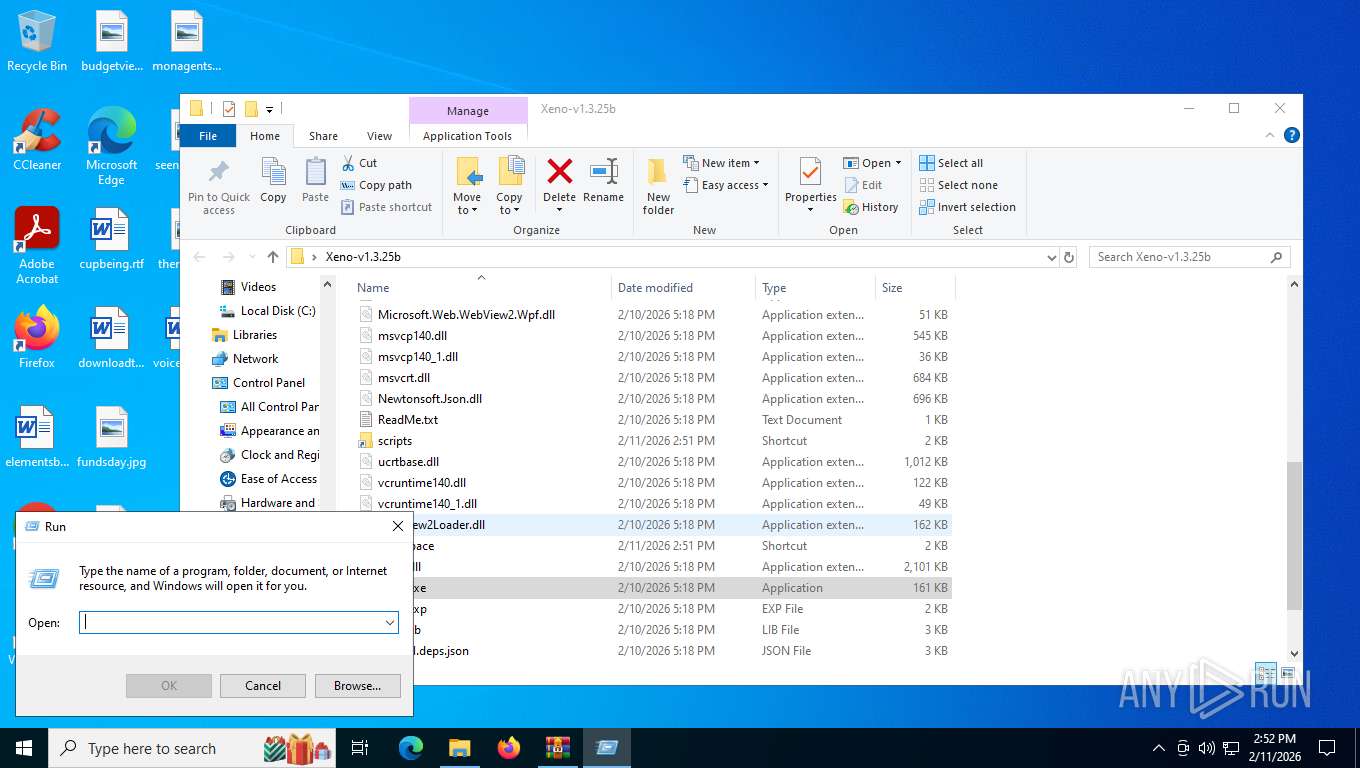Select the ReadMe.txt file

408,420
